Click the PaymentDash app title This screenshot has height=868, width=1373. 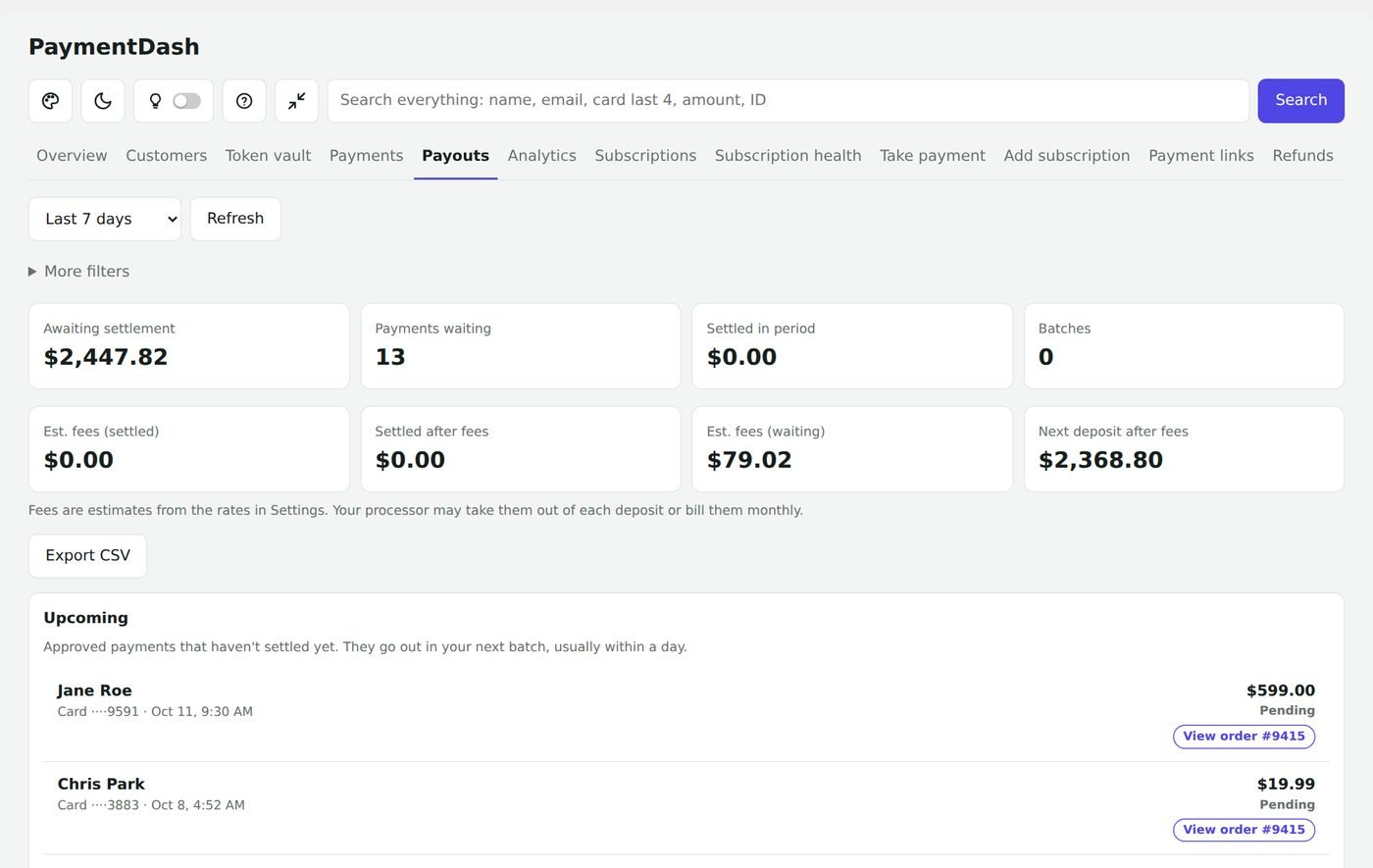pyautogui.click(x=114, y=47)
